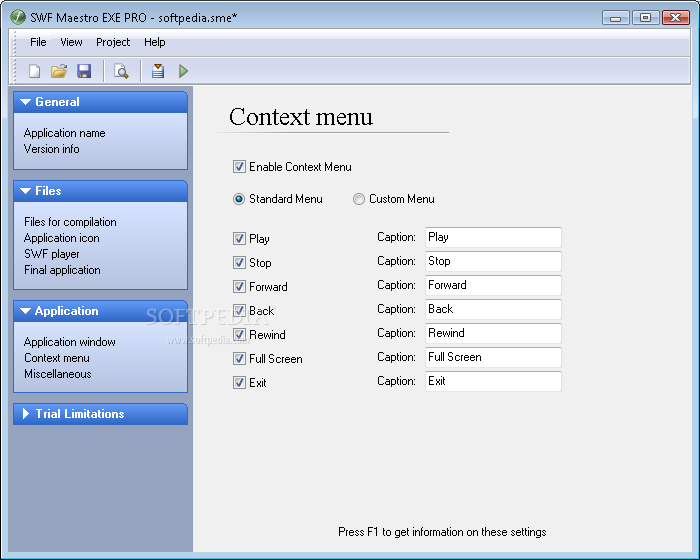Open the File menu

[38, 42]
